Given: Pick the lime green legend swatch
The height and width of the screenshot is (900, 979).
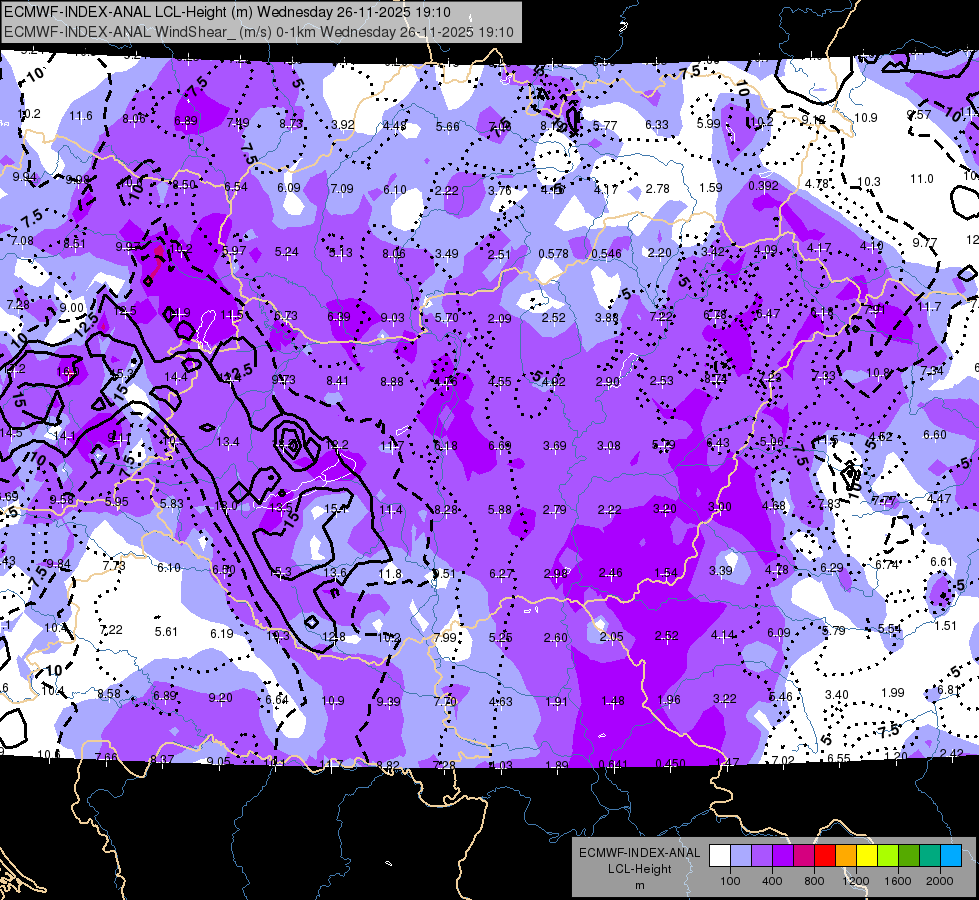Looking at the screenshot, I should 888,856.
